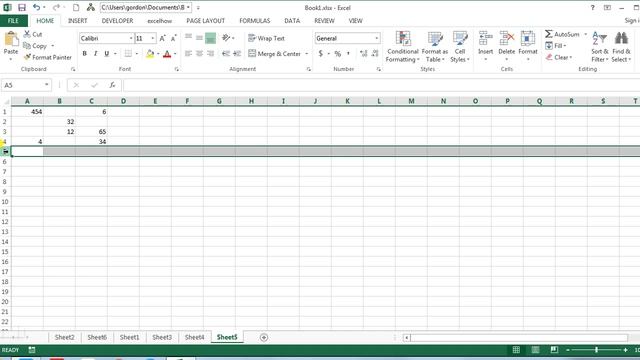Open Fill dropdown in Editing group
640x360 pixels.
coord(556,46)
